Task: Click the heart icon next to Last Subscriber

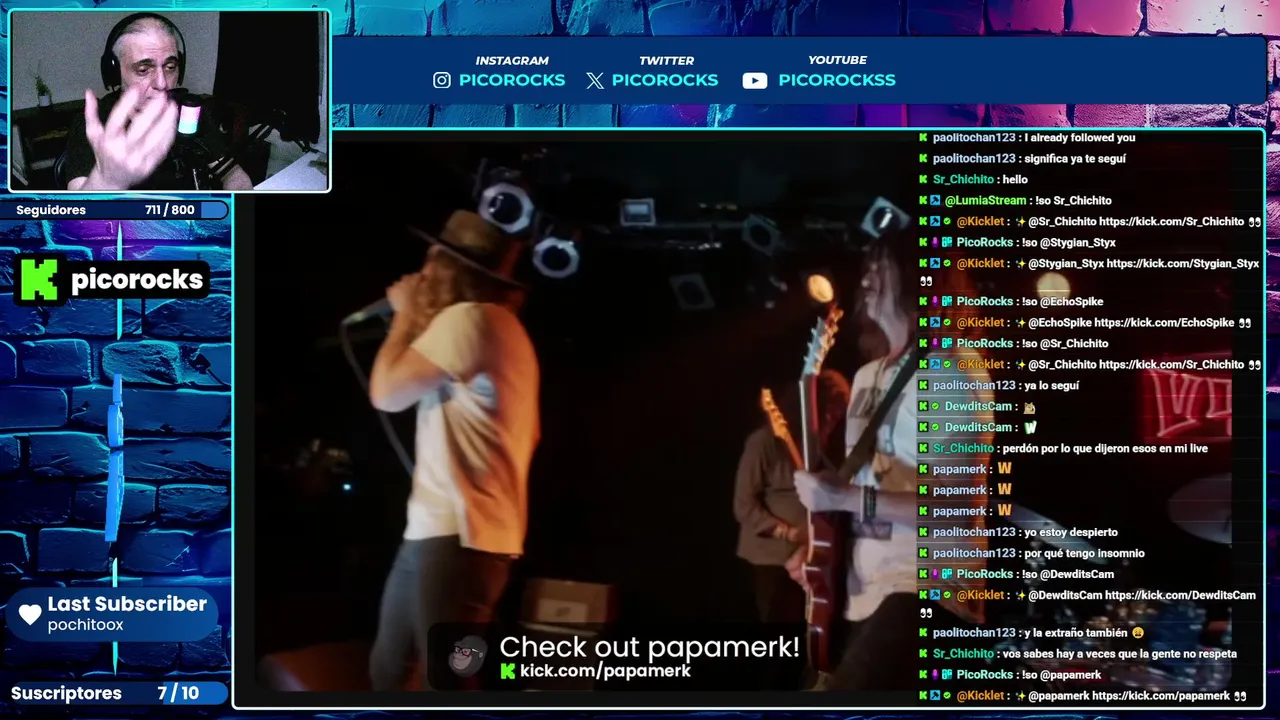Action: click(x=31, y=614)
